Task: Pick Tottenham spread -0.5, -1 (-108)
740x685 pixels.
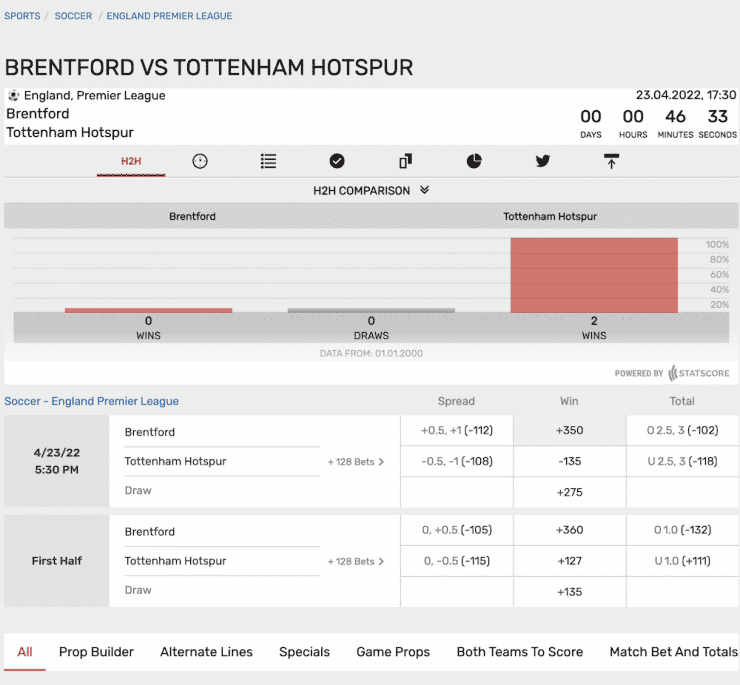Action: coord(456,461)
